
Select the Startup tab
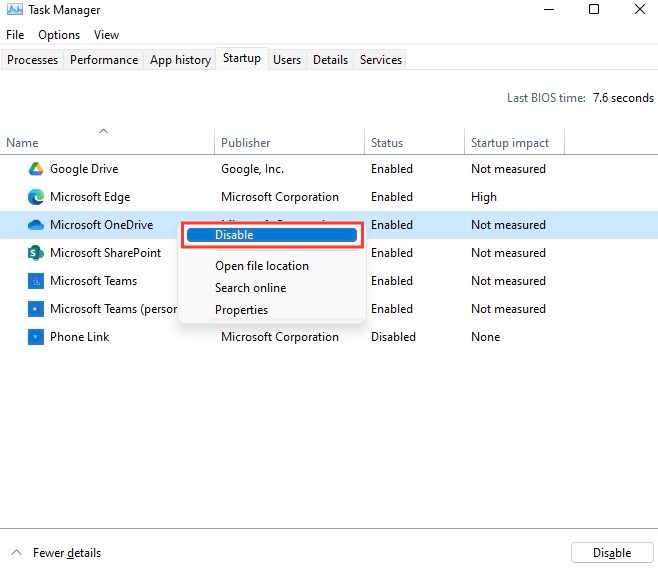(242, 58)
